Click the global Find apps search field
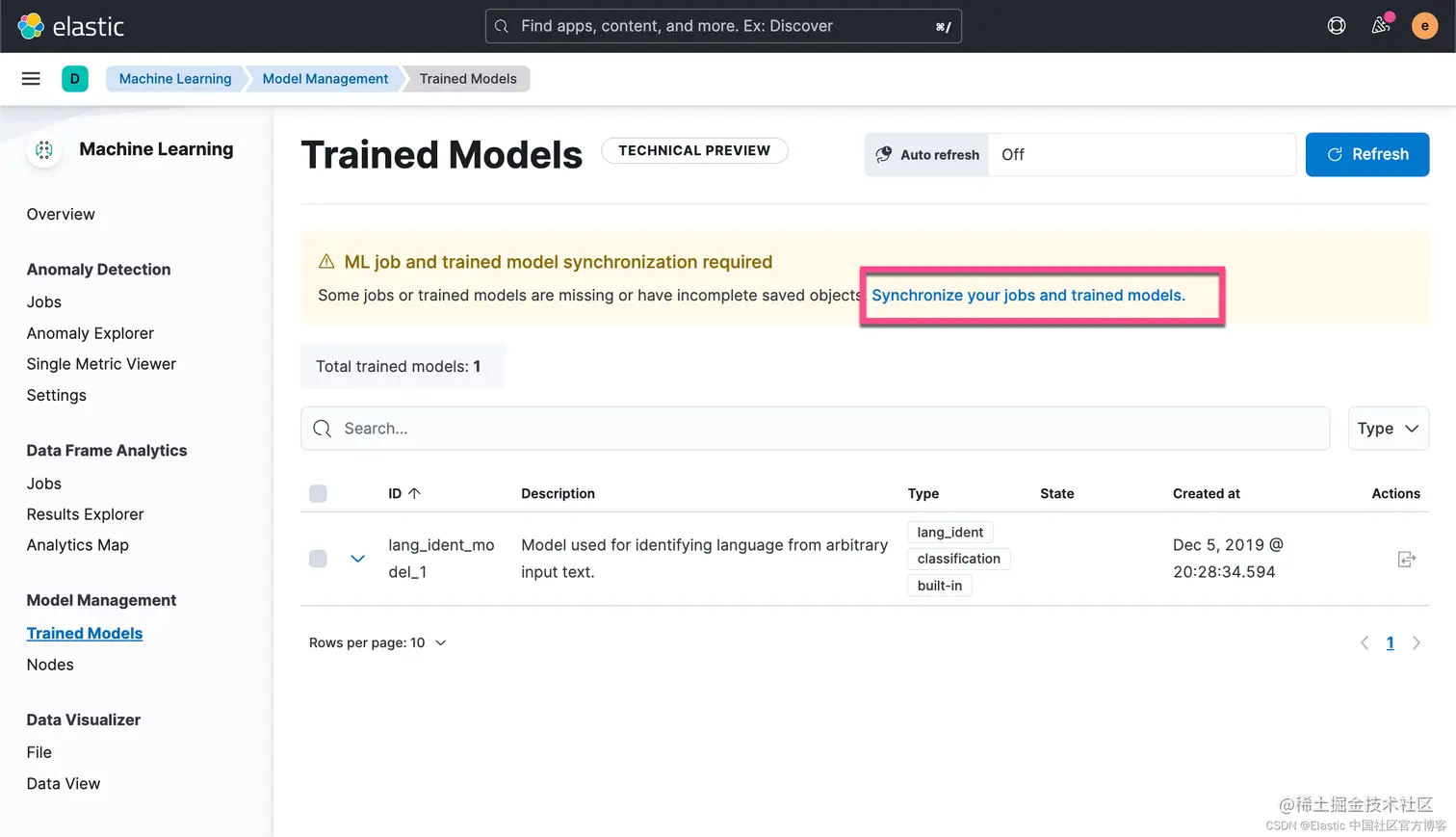The width and height of the screenshot is (1456, 837). click(723, 26)
